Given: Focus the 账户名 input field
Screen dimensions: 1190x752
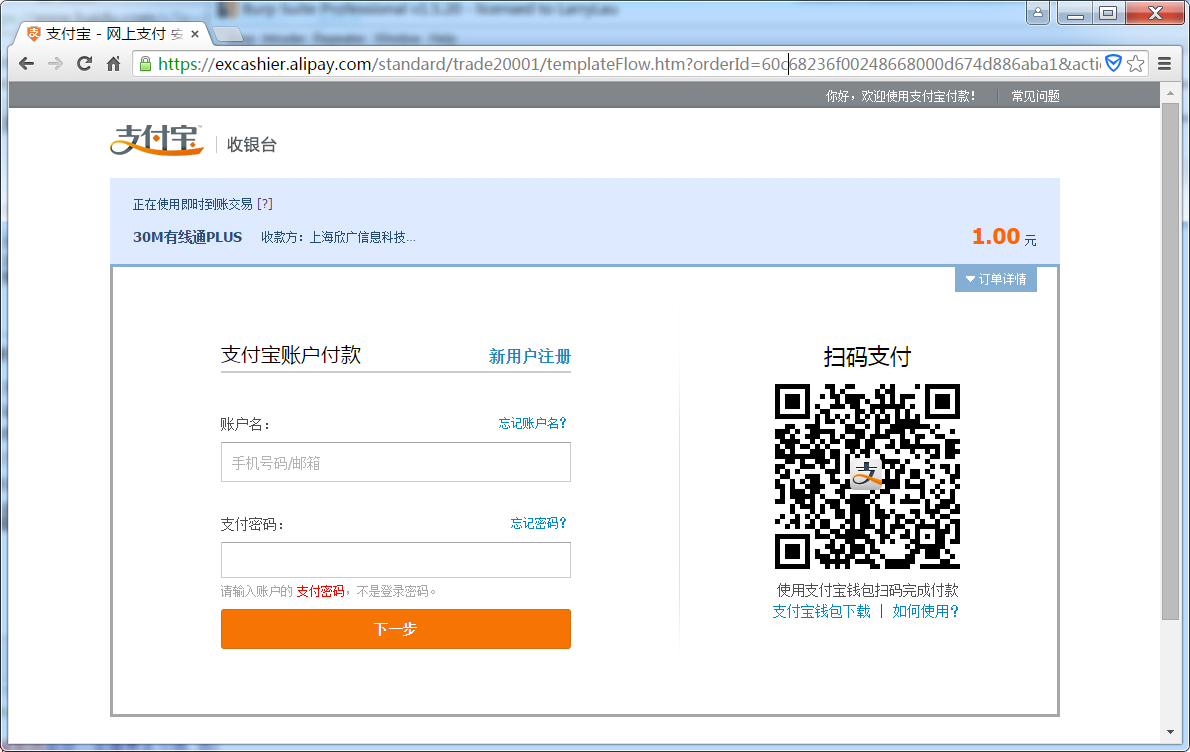Looking at the screenshot, I should click(395, 462).
